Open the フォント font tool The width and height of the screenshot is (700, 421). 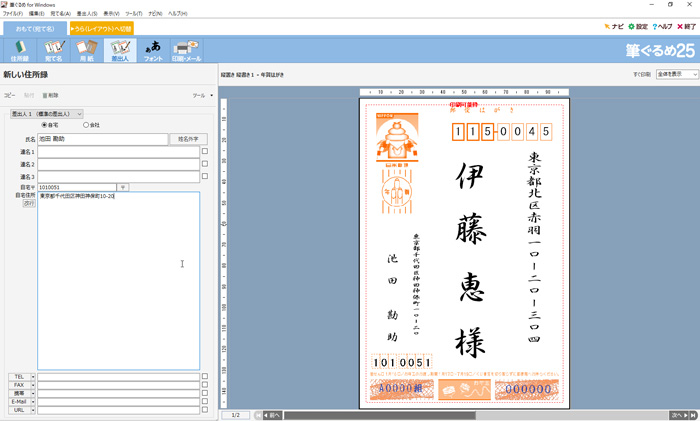click(152, 50)
